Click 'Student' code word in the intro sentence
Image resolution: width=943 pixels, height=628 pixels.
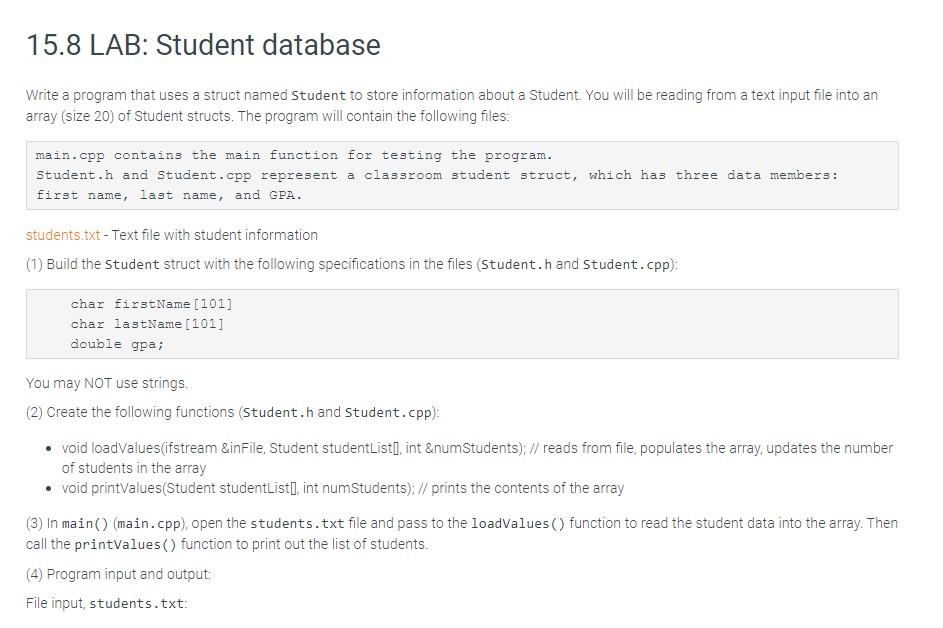[318, 96]
